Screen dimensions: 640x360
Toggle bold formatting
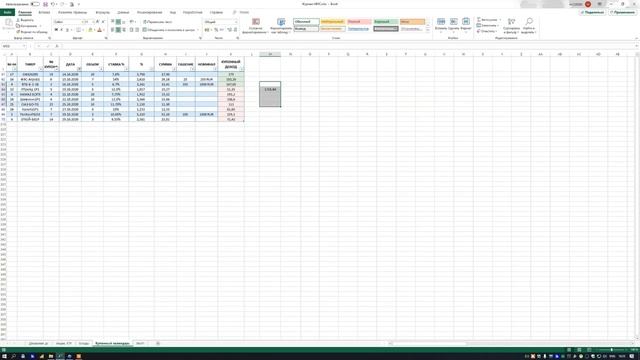(x=56, y=30)
